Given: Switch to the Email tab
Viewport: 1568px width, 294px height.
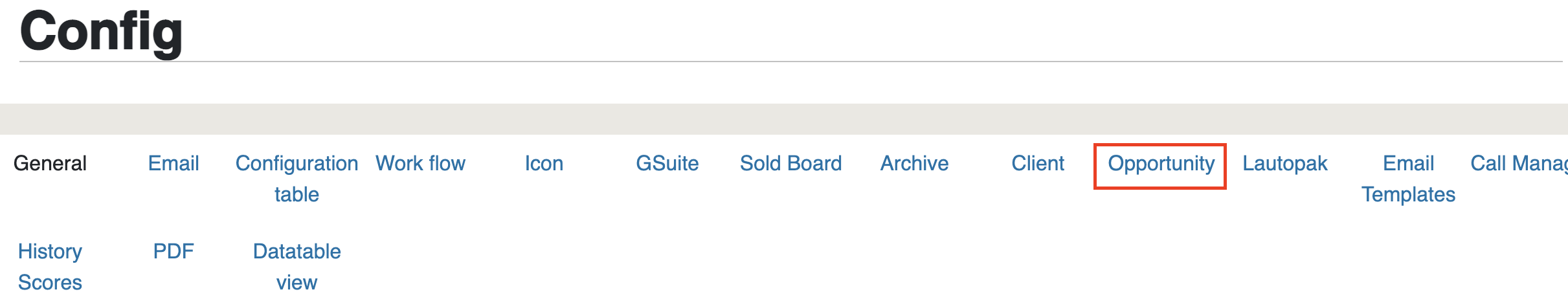Looking at the screenshot, I should click(x=174, y=163).
